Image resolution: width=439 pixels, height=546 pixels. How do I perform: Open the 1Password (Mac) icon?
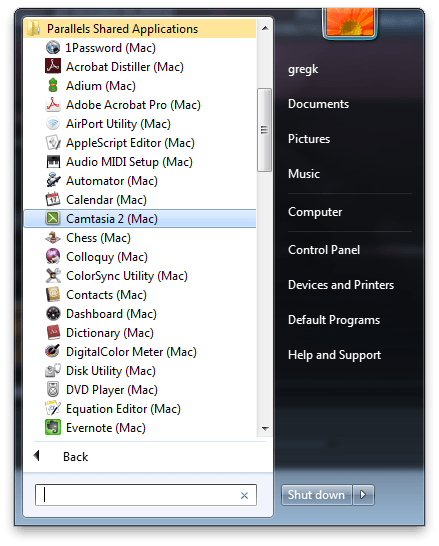(x=53, y=47)
